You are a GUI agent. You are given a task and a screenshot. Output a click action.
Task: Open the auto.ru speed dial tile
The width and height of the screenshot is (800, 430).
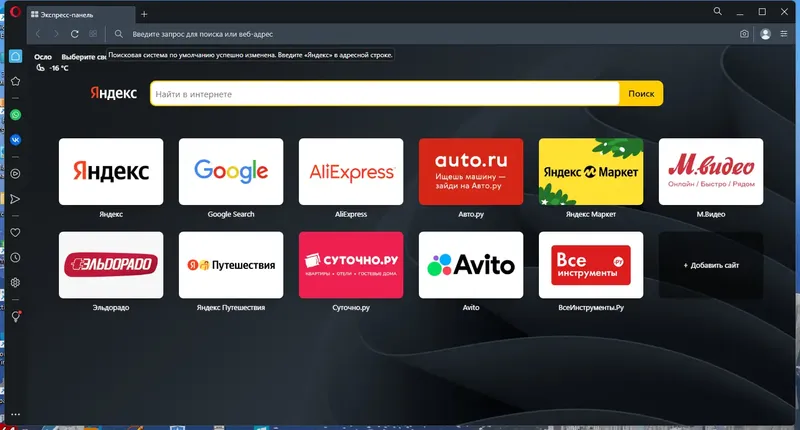tap(471, 171)
